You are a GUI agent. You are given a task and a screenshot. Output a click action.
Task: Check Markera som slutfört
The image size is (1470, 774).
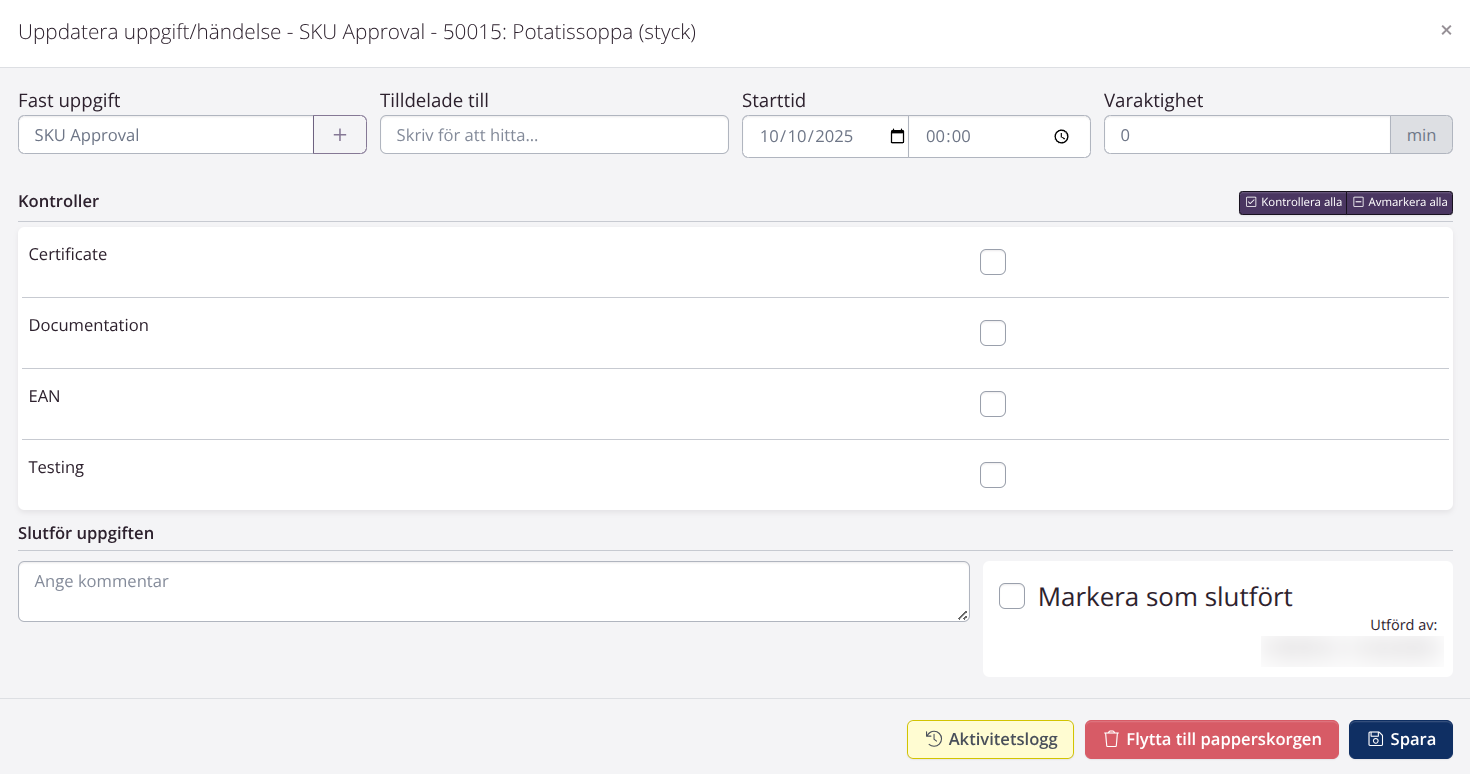pyautogui.click(x=1012, y=596)
